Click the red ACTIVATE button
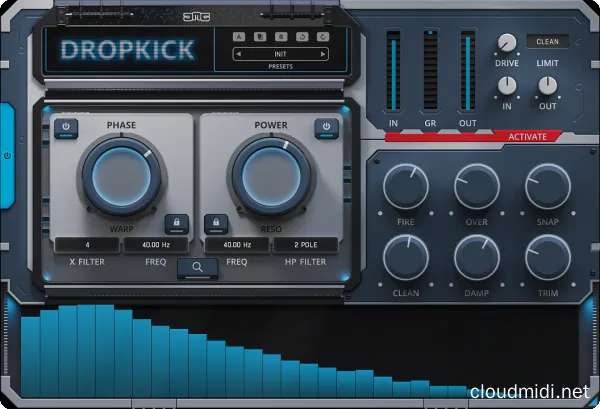 pos(527,136)
